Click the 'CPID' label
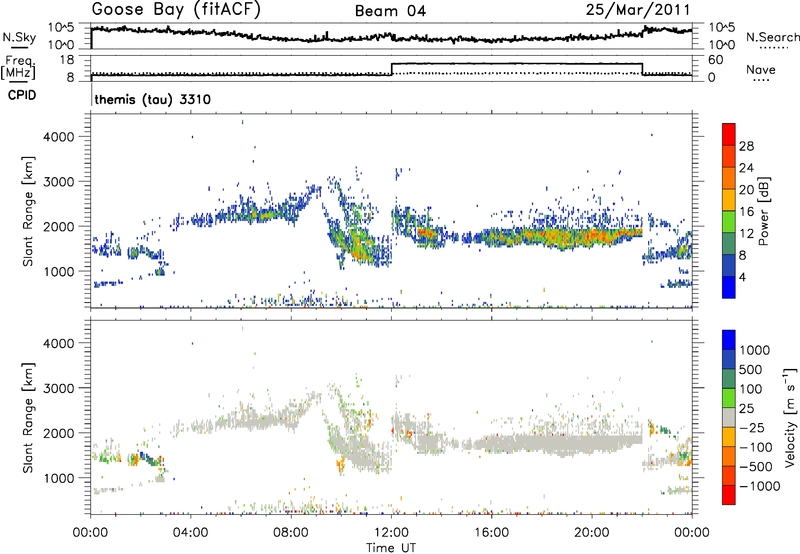Image resolution: width=800 pixels, height=554 pixels. tap(22, 95)
